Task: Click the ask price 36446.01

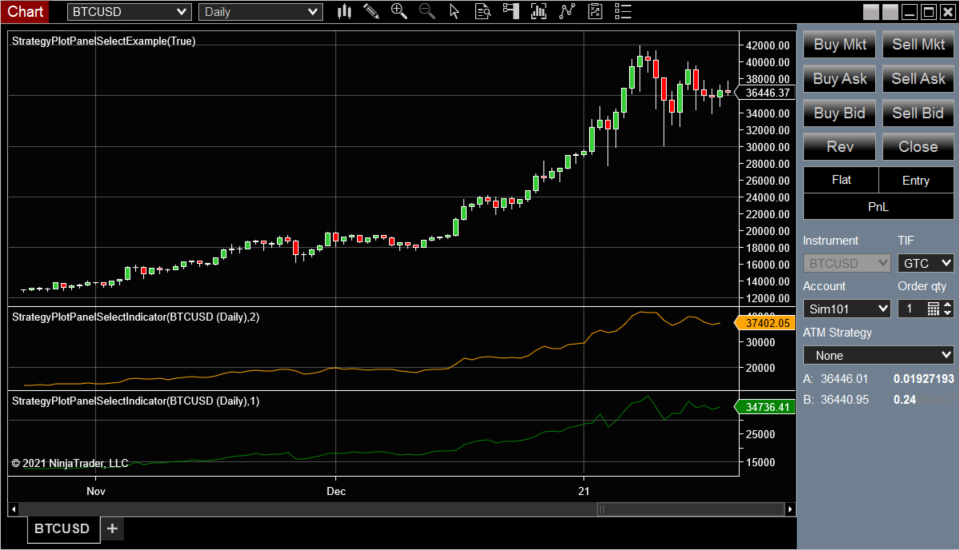Action: tap(844, 379)
